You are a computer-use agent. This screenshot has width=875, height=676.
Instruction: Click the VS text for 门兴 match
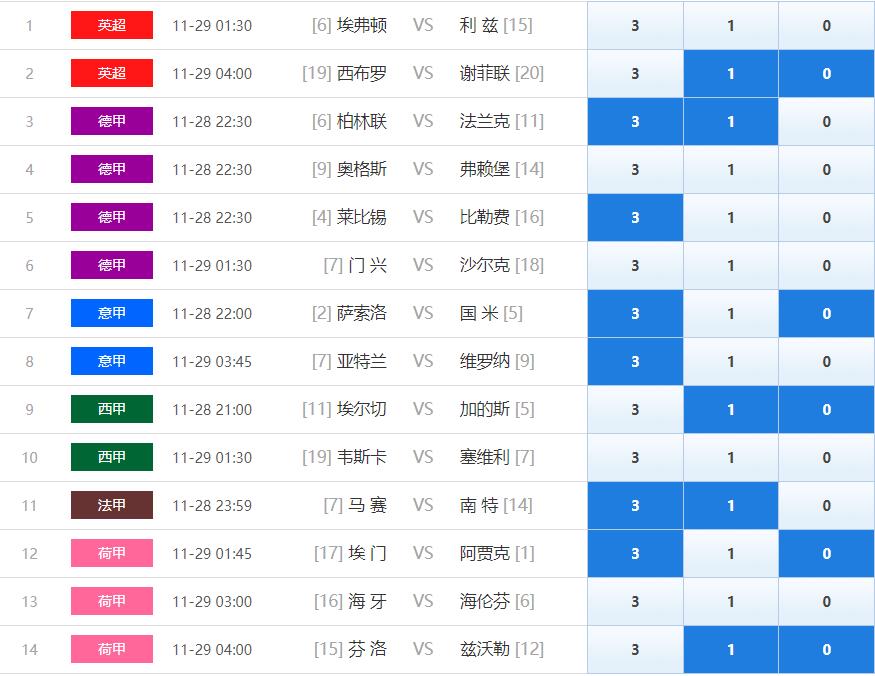[x=423, y=265]
